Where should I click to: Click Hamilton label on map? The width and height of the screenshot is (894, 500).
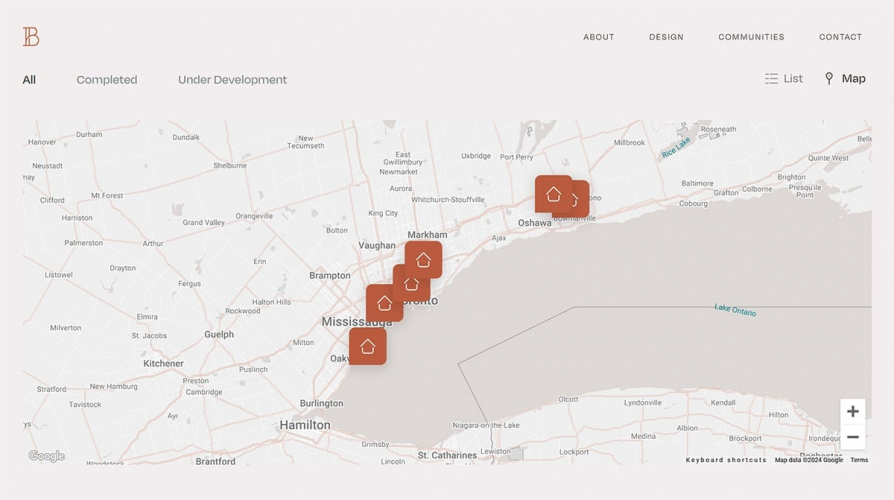pyautogui.click(x=304, y=425)
